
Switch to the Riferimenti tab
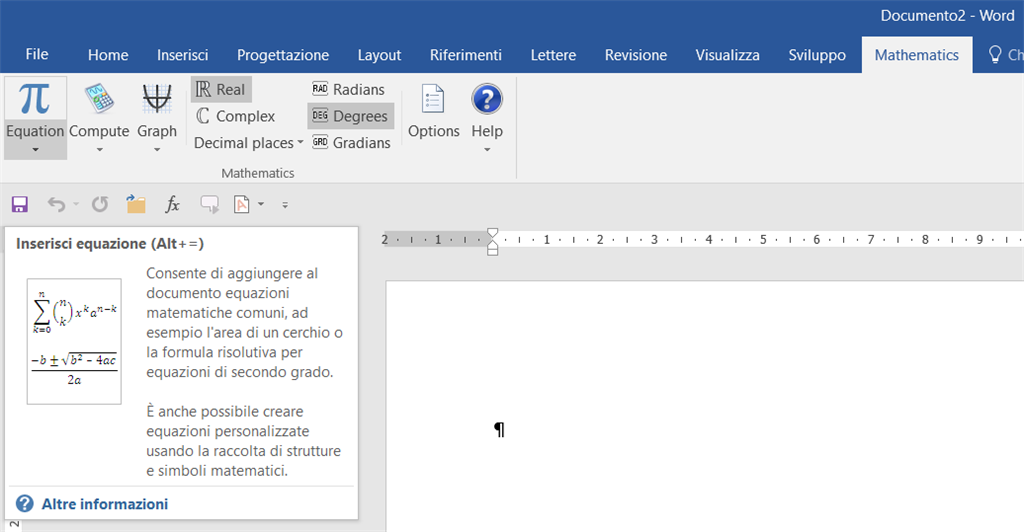466,55
